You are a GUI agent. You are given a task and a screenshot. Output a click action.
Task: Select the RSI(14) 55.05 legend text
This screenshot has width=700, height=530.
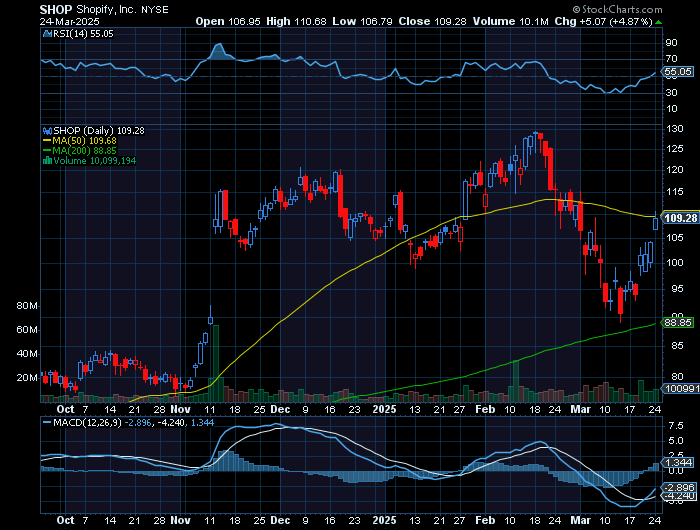(x=83, y=33)
